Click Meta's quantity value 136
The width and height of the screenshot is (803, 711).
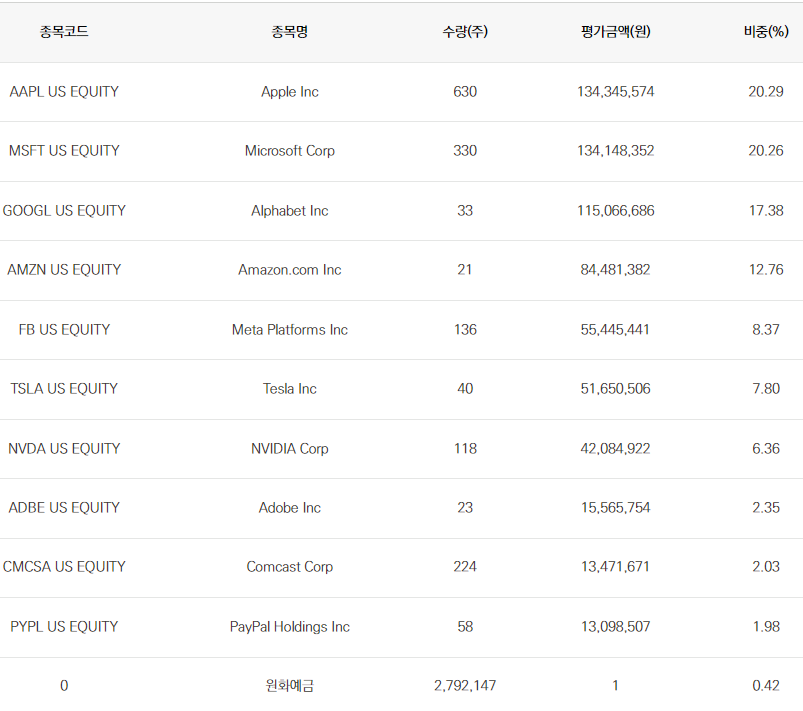coord(465,329)
